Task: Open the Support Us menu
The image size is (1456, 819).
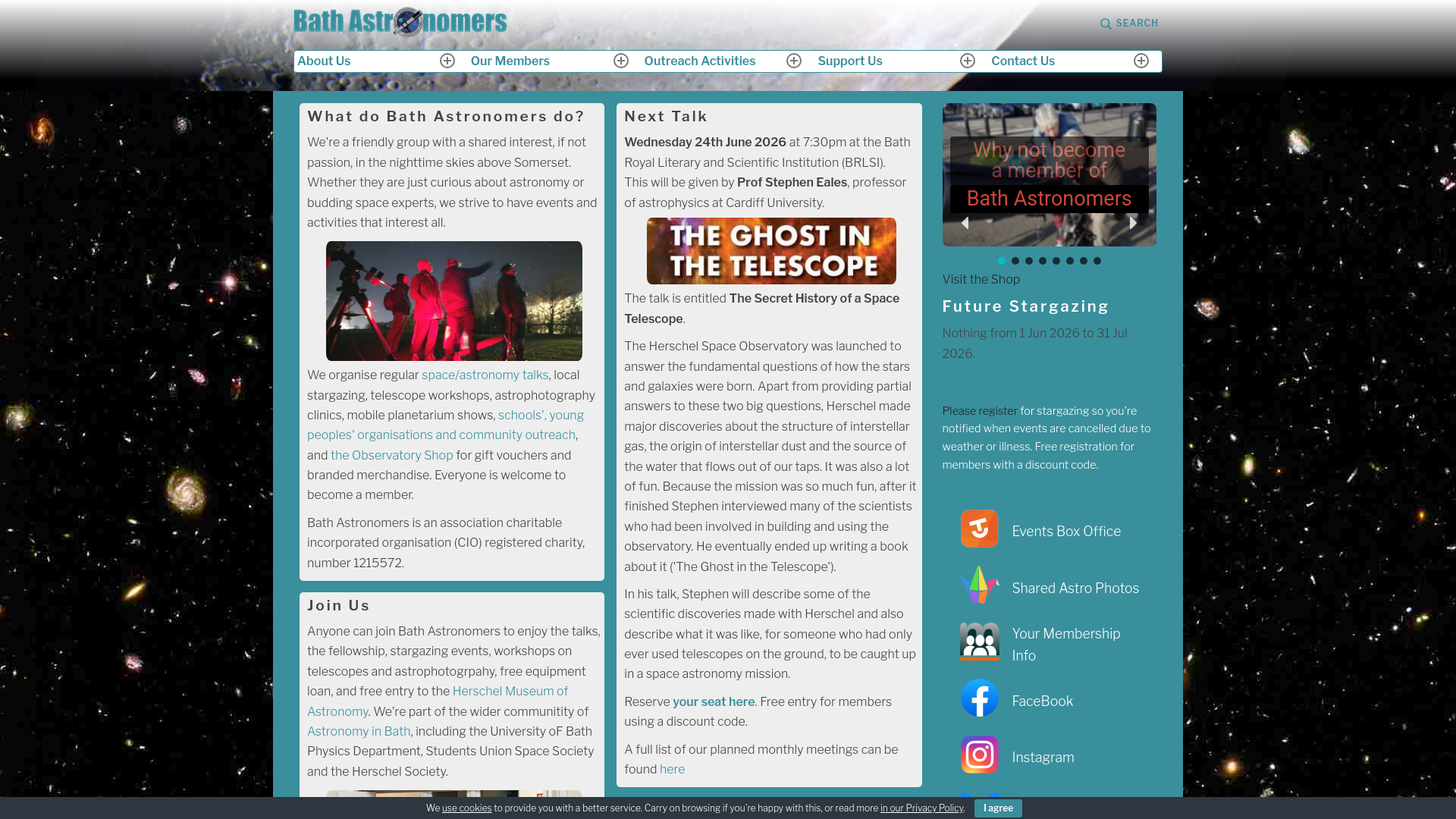Action: point(850,61)
